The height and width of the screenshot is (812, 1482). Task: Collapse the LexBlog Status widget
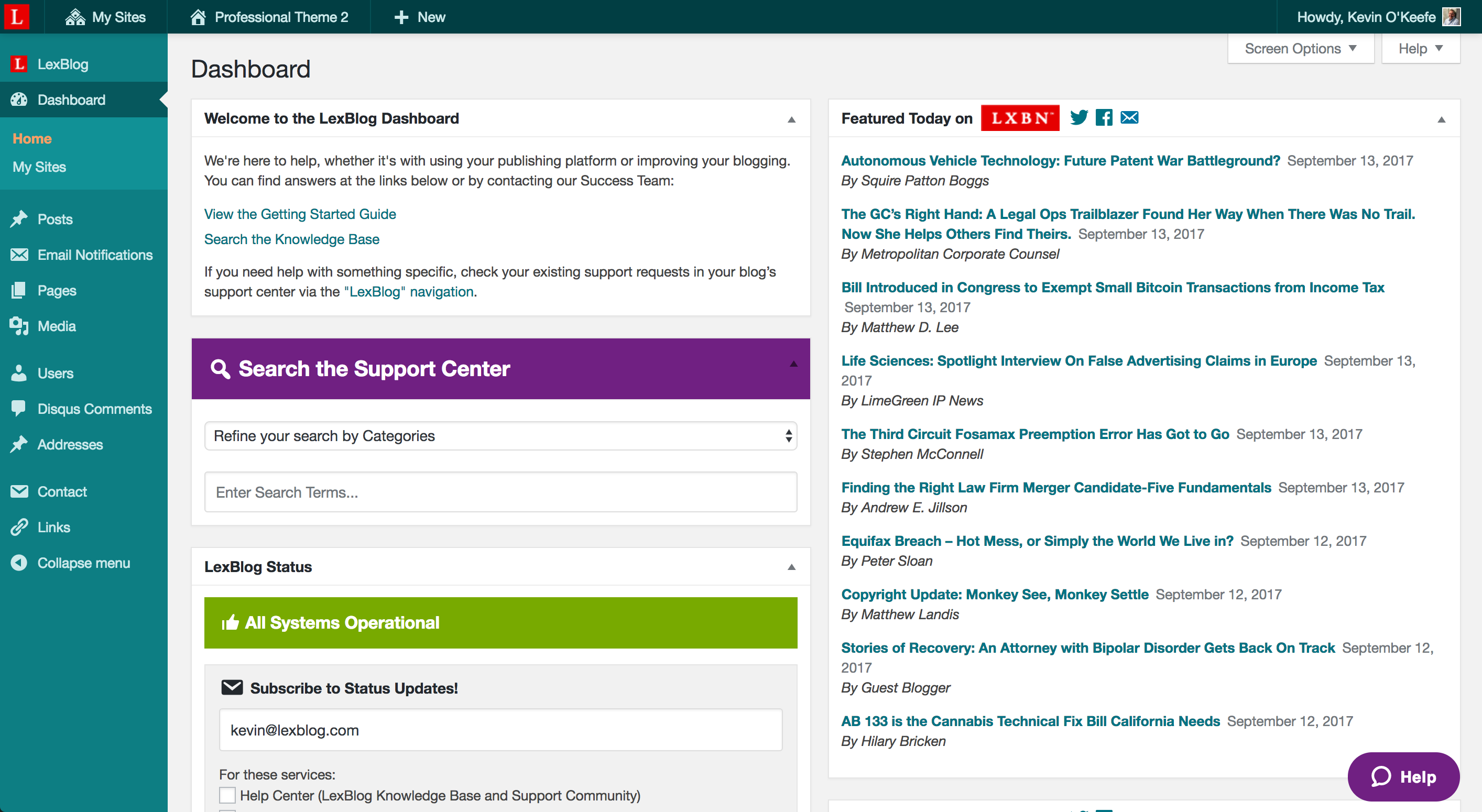pyautogui.click(x=792, y=567)
